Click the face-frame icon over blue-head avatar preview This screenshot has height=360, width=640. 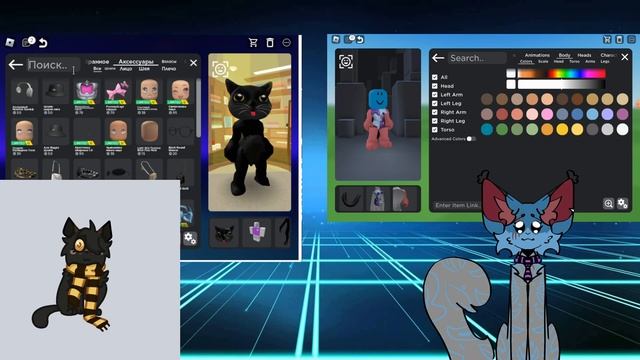pyautogui.click(x=346, y=62)
